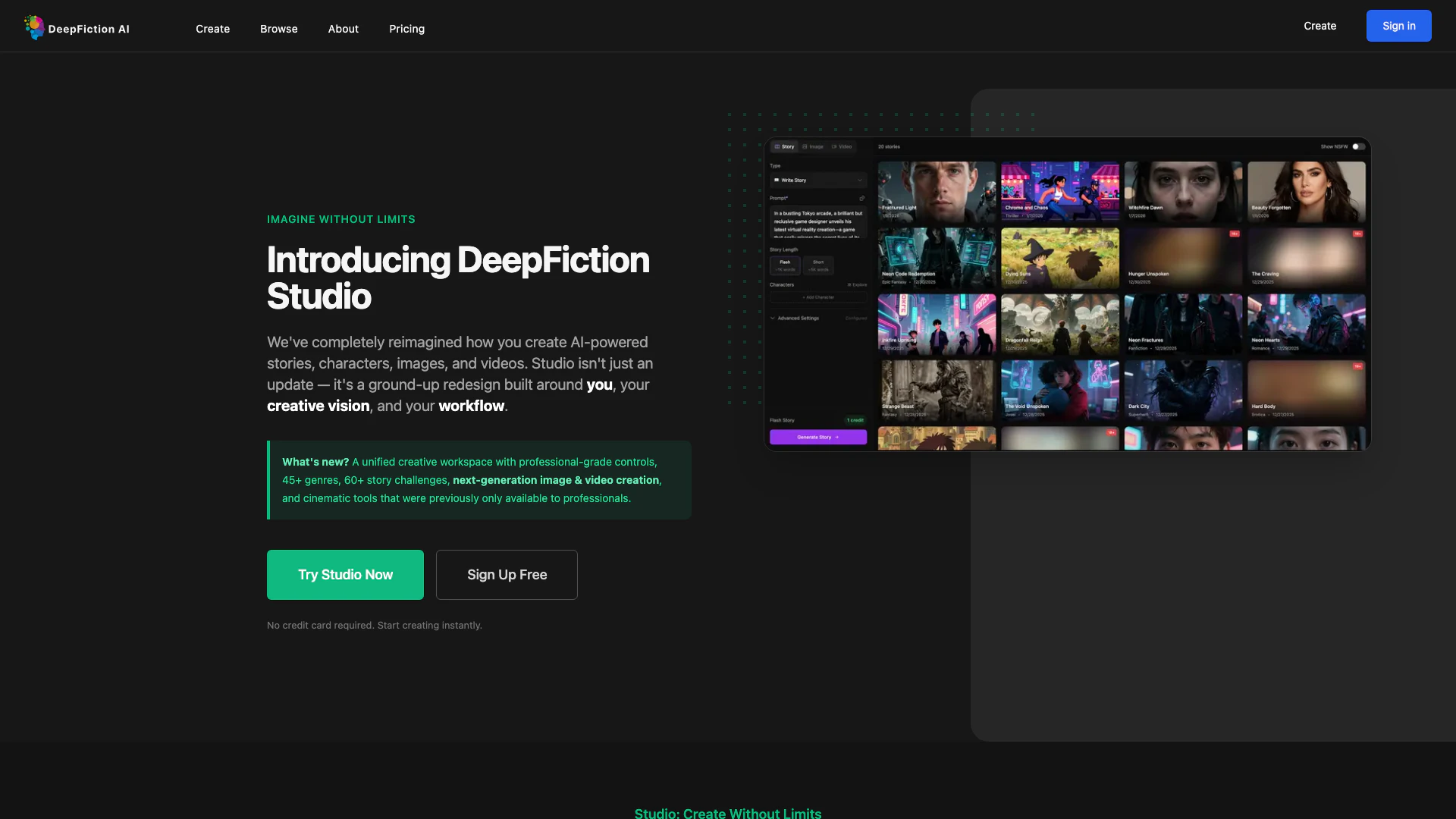Select the Story tab icon in the Studio preview
1456x819 pixels.
click(777, 147)
